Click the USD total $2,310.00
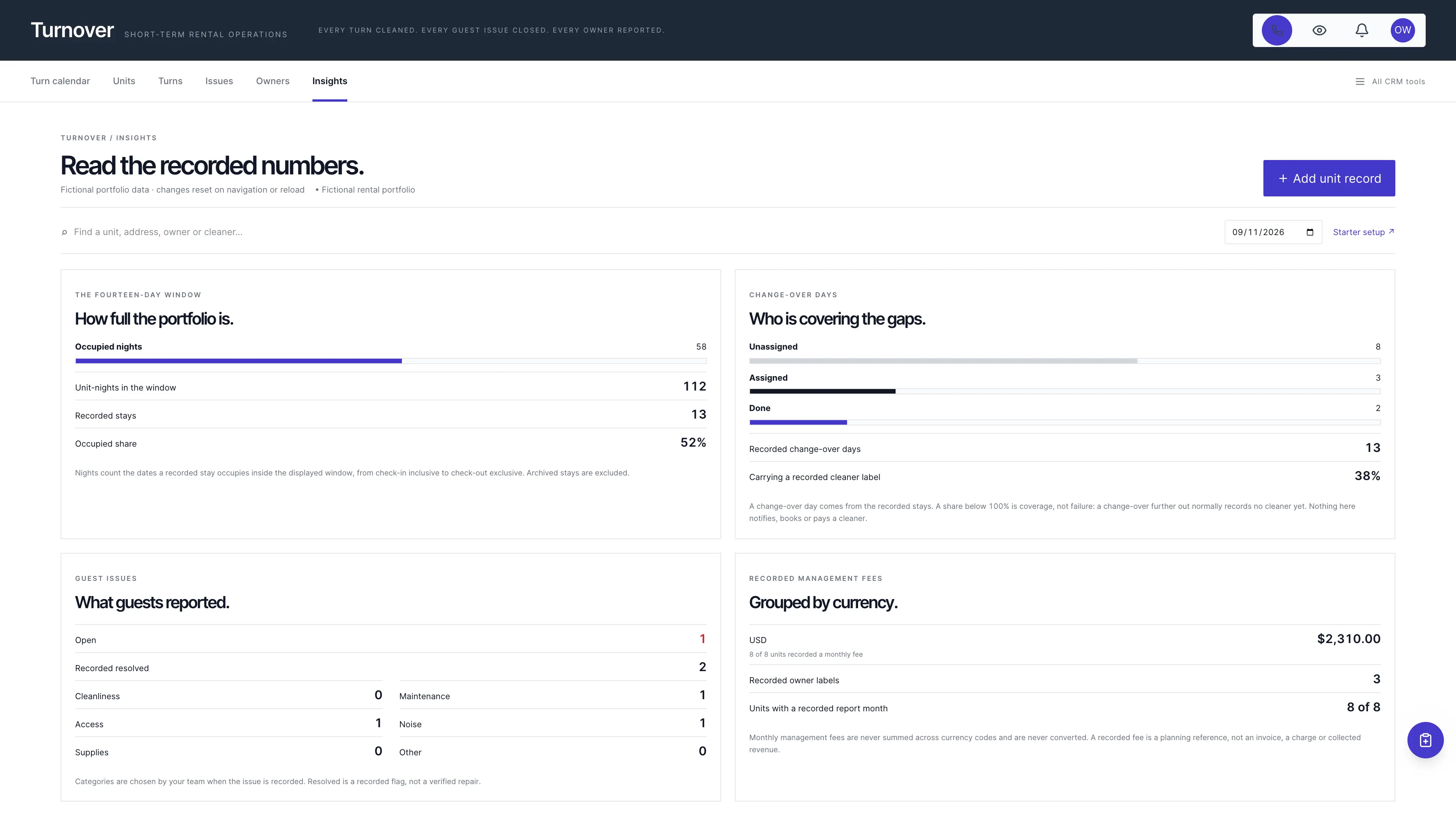Screen dimensions: 1456x819 pyautogui.click(x=1349, y=639)
